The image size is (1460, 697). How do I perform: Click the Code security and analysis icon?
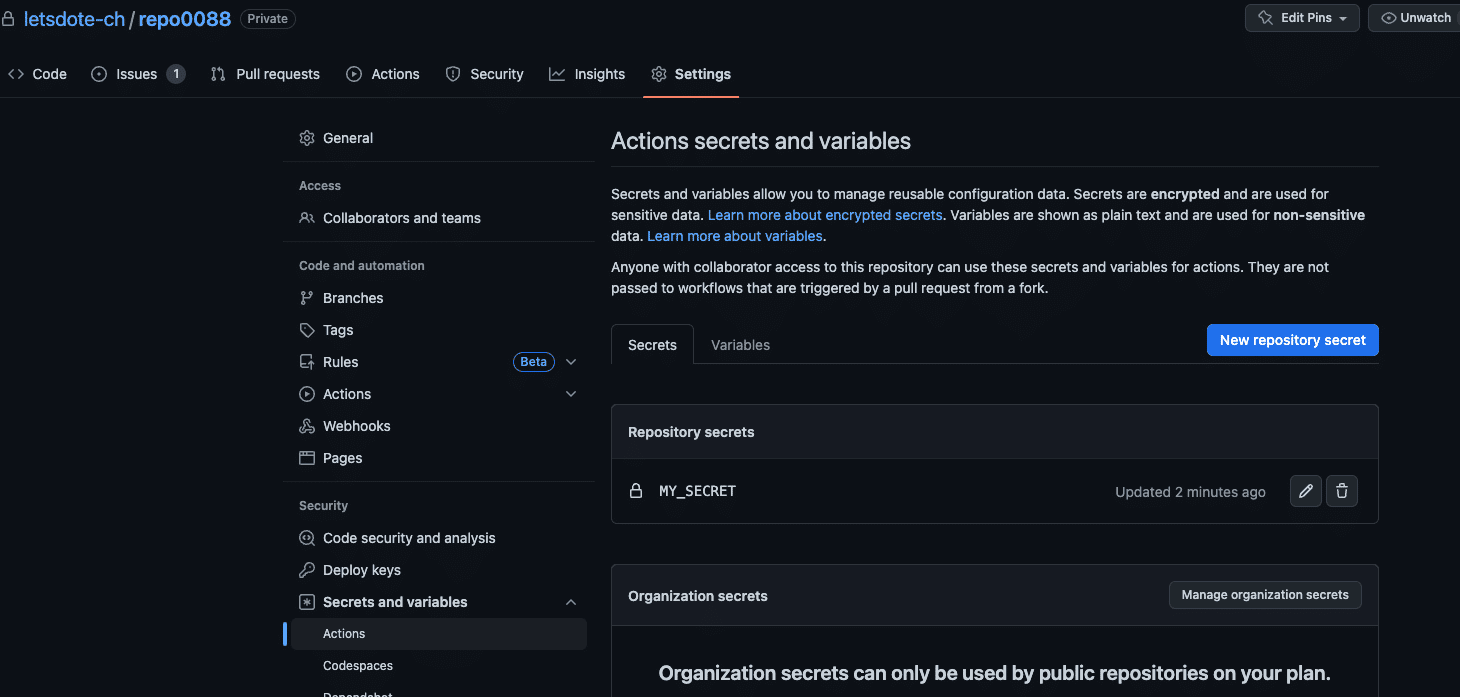click(x=307, y=538)
